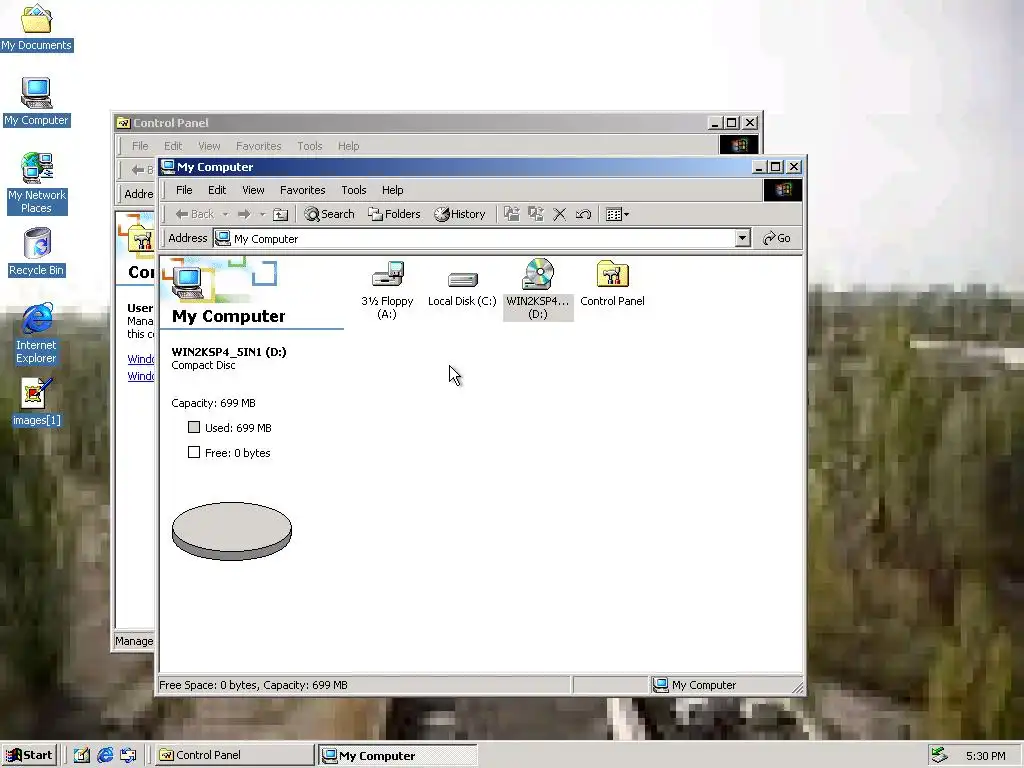Open the Help menu in My Computer
Screen dimensions: 1024x768
(x=392, y=190)
